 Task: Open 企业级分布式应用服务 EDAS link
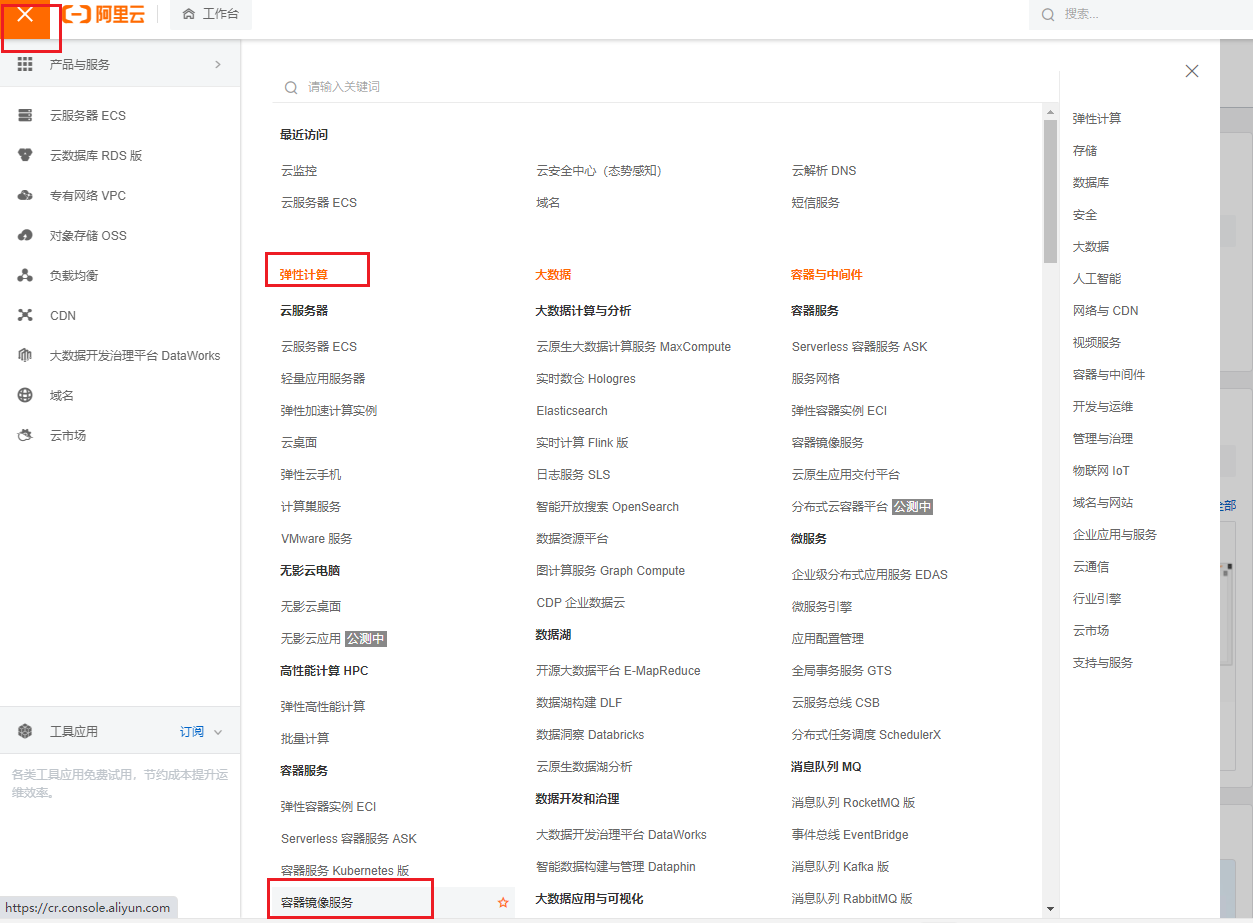[870, 574]
